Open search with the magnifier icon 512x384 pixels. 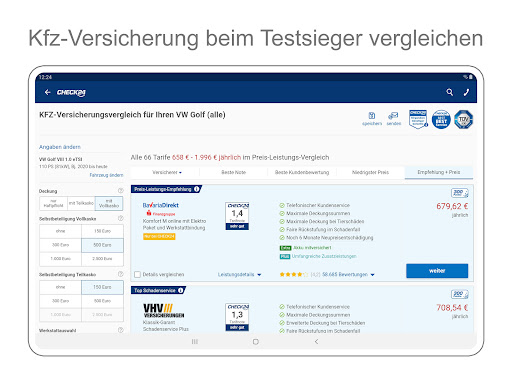(x=450, y=92)
